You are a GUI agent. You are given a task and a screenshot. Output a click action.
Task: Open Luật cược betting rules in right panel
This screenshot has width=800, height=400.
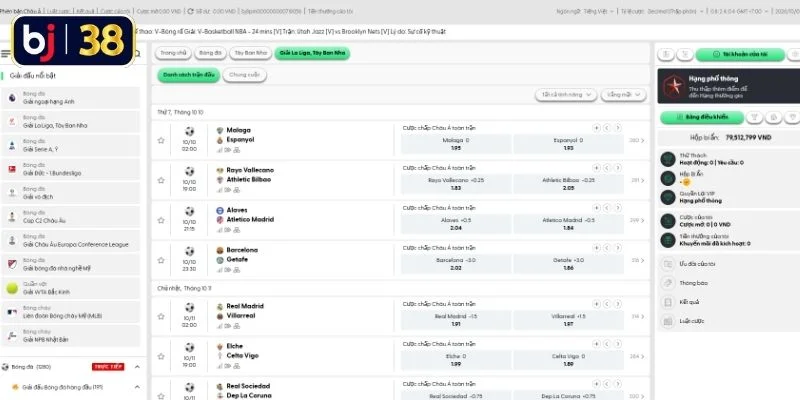728,321
